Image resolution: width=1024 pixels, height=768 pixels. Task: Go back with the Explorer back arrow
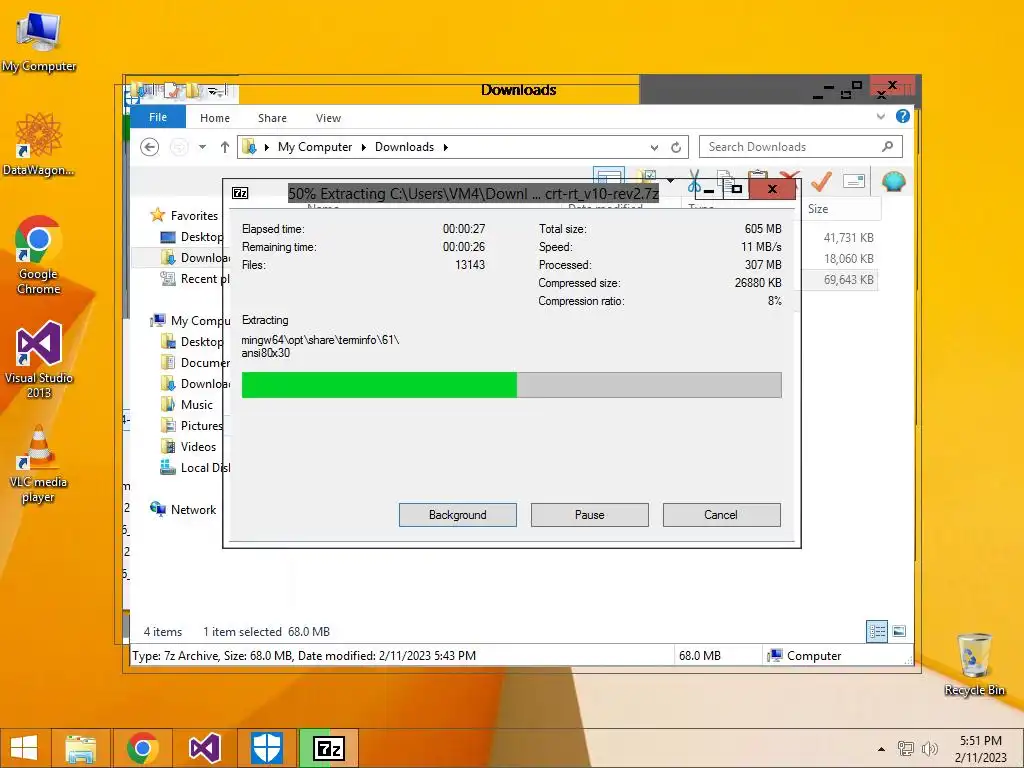150,147
